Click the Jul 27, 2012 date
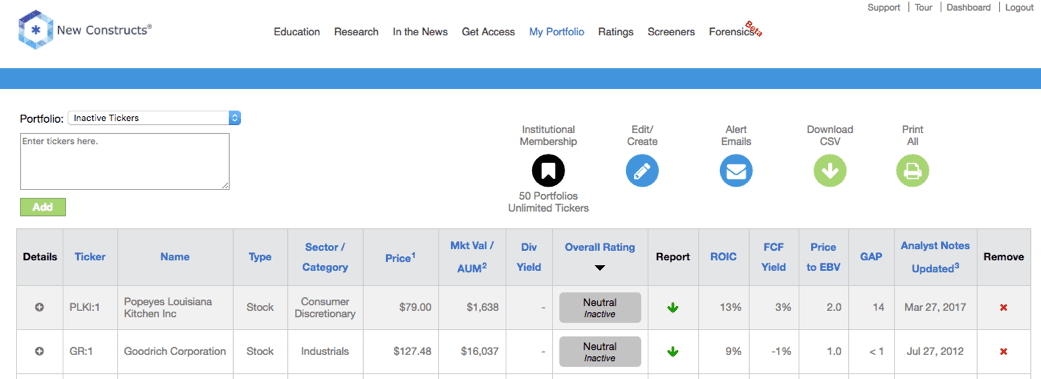 pyautogui.click(x=935, y=352)
